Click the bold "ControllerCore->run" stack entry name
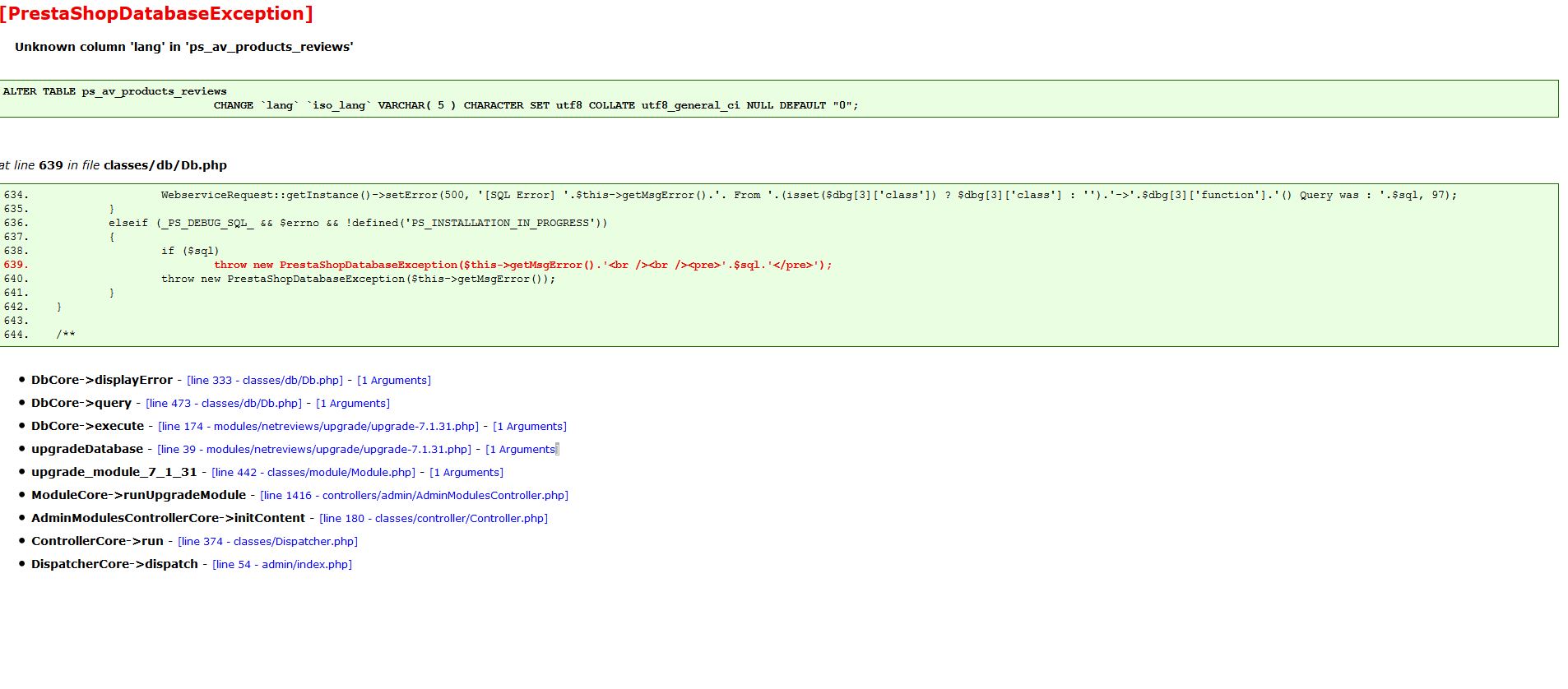The height and width of the screenshot is (689, 1568). pos(97,541)
